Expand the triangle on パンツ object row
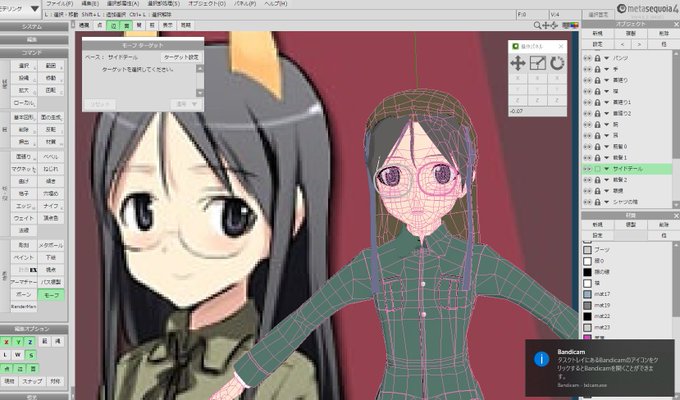This screenshot has height=400, width=680. pos(607,58)
